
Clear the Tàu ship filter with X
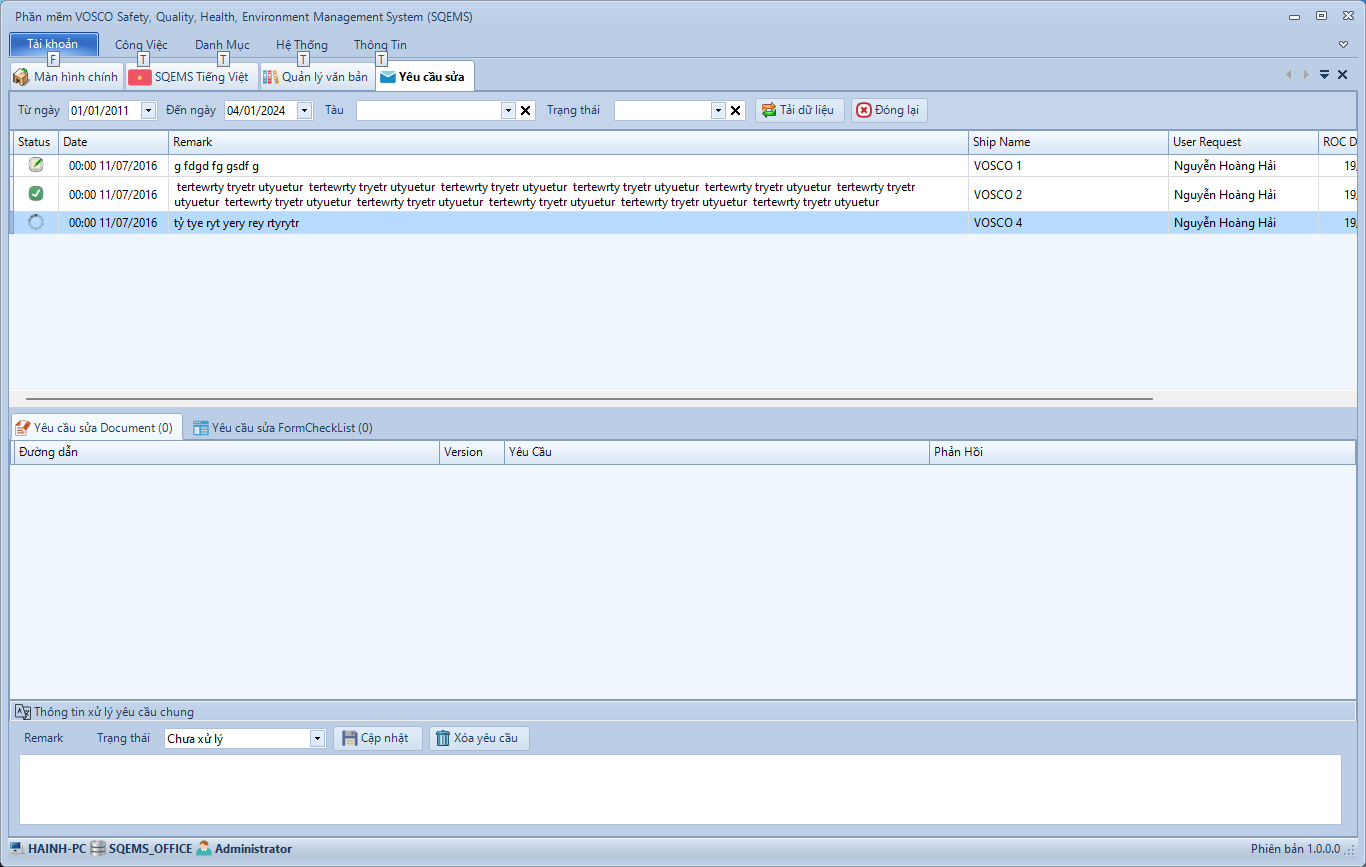point(526,111)
